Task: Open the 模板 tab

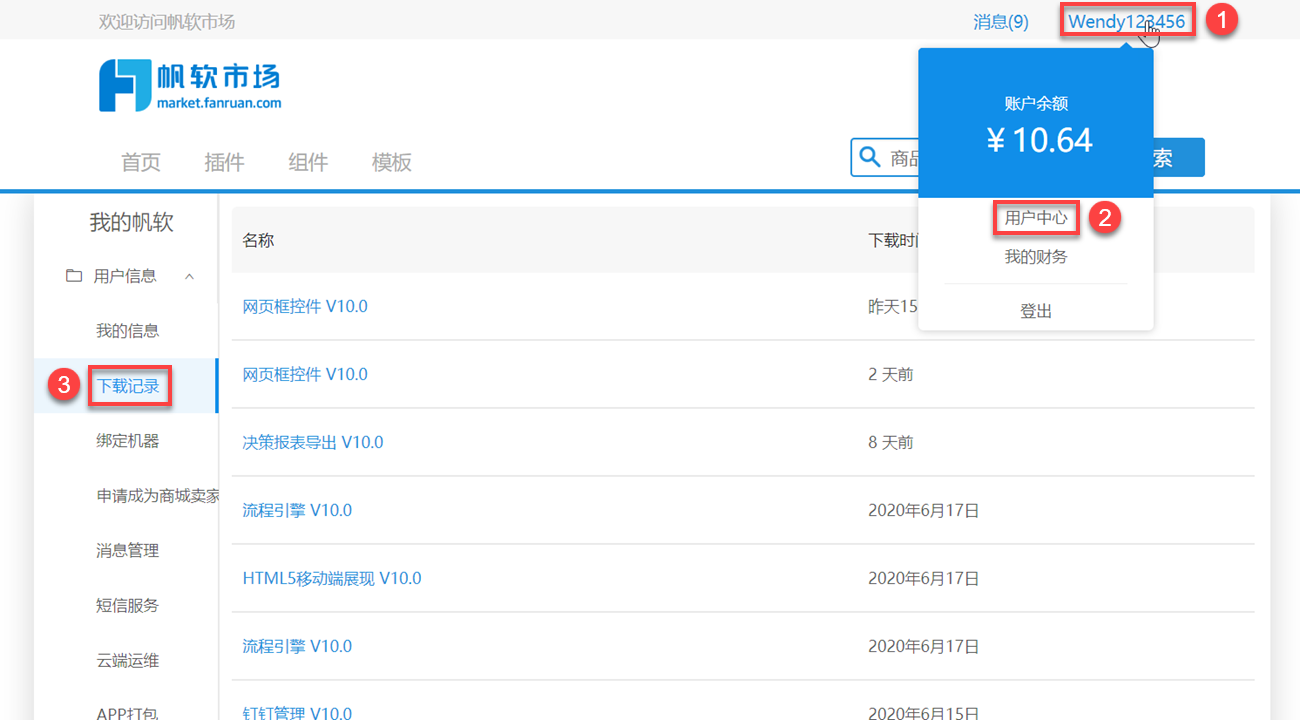Action: coord(391,162)
